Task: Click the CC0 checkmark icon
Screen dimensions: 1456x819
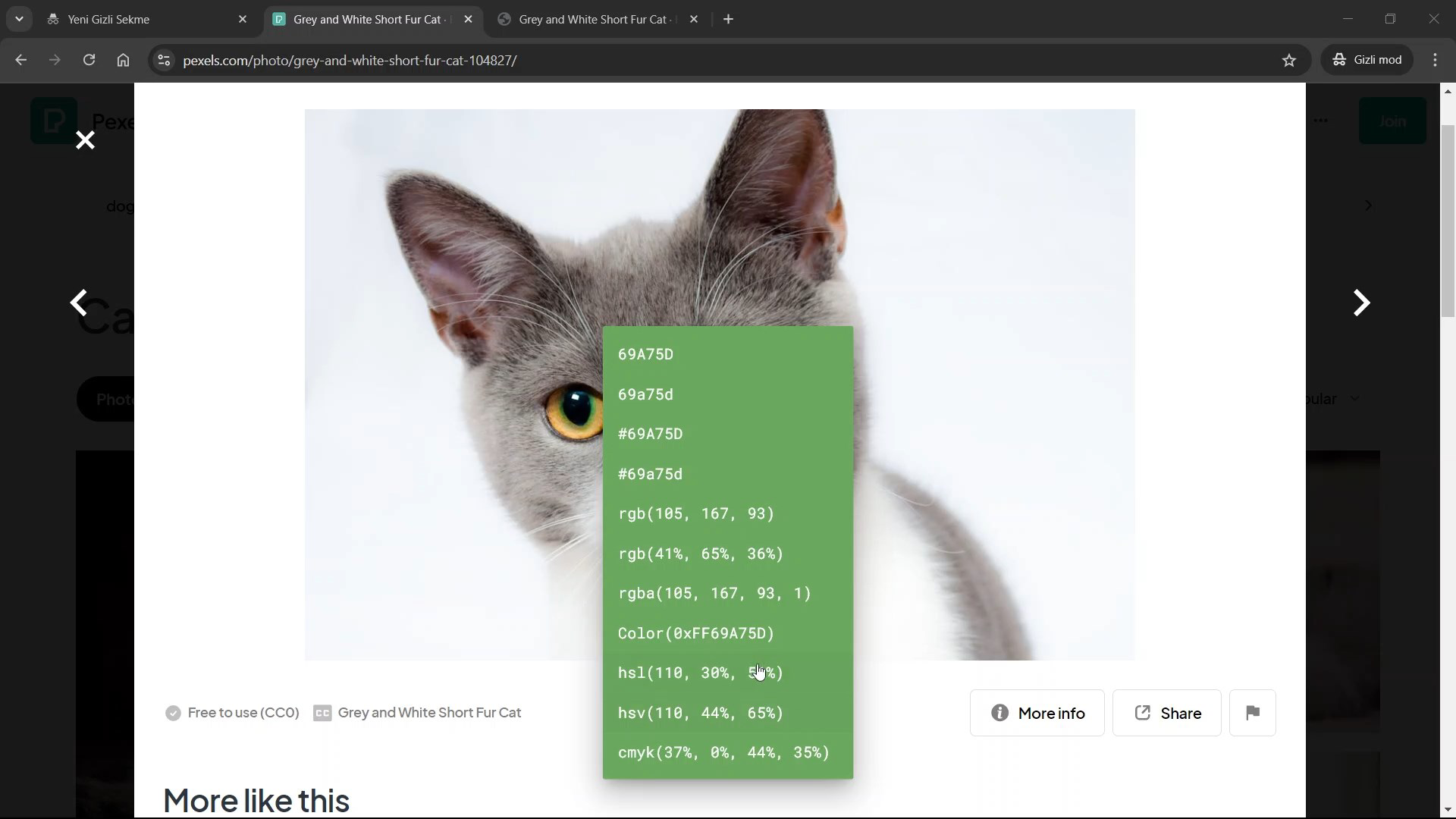Action: (x=173, y=713)
